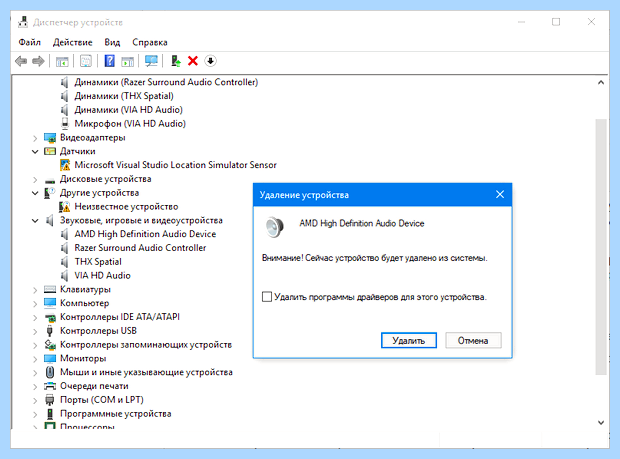Click the monitor icon beside Мониторы

click(x=50, y=359)
